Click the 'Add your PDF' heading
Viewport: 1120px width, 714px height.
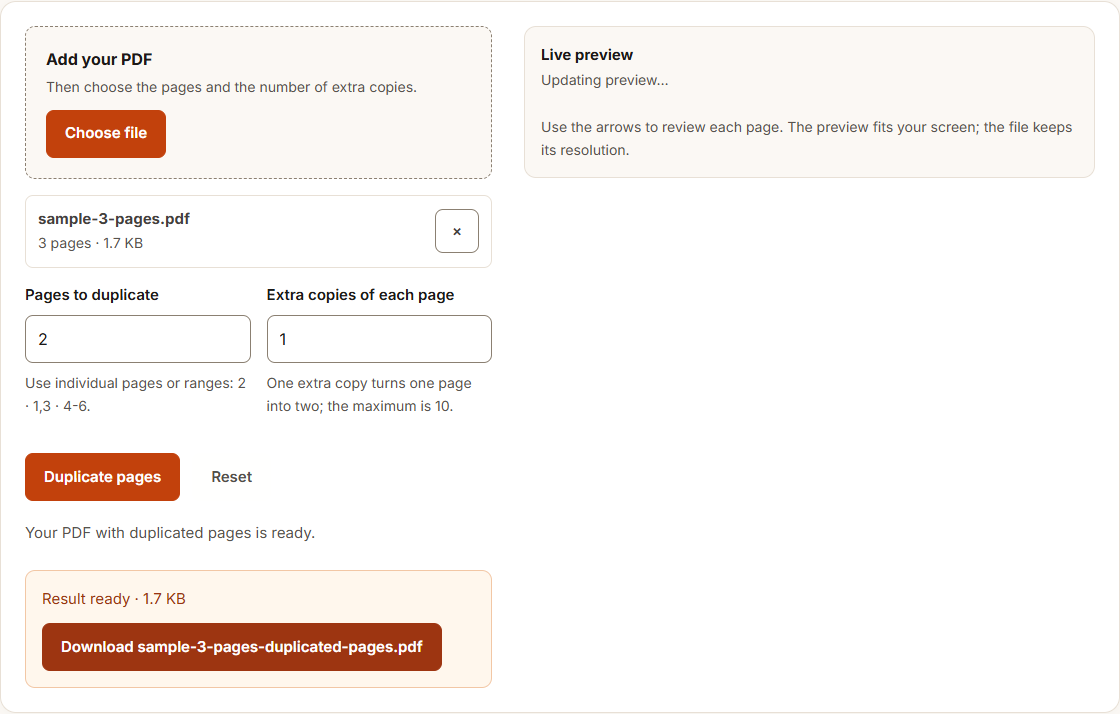point(99,59)
